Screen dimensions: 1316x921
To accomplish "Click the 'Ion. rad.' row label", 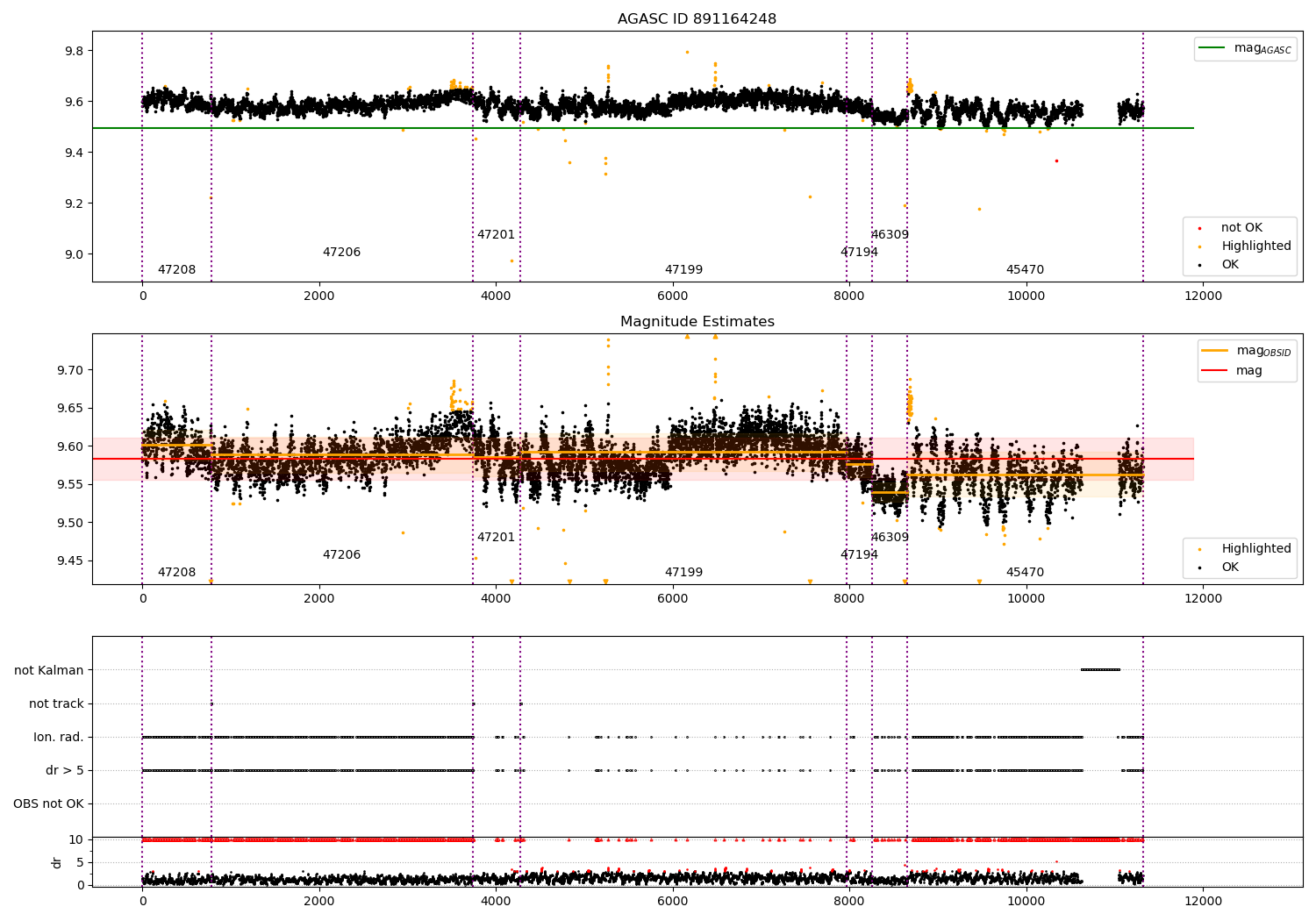I will pos(59,738).
